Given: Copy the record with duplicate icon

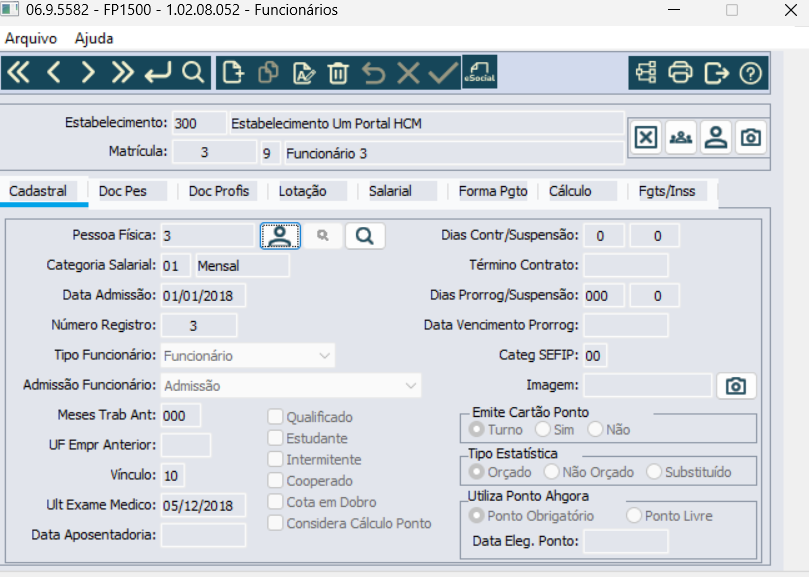Looking at the screenshot, I should pyautogui.click(x=268, y=72).
